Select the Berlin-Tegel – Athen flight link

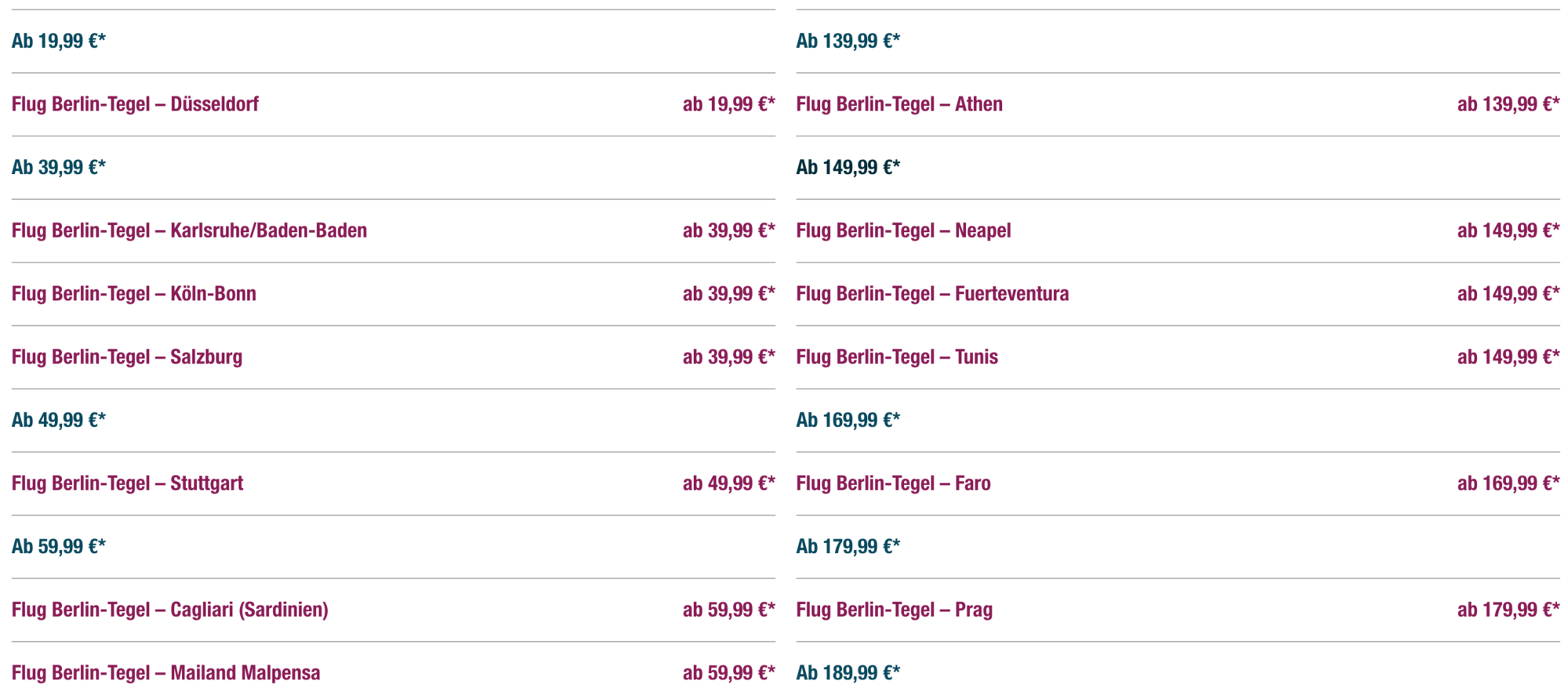[899, 104]
